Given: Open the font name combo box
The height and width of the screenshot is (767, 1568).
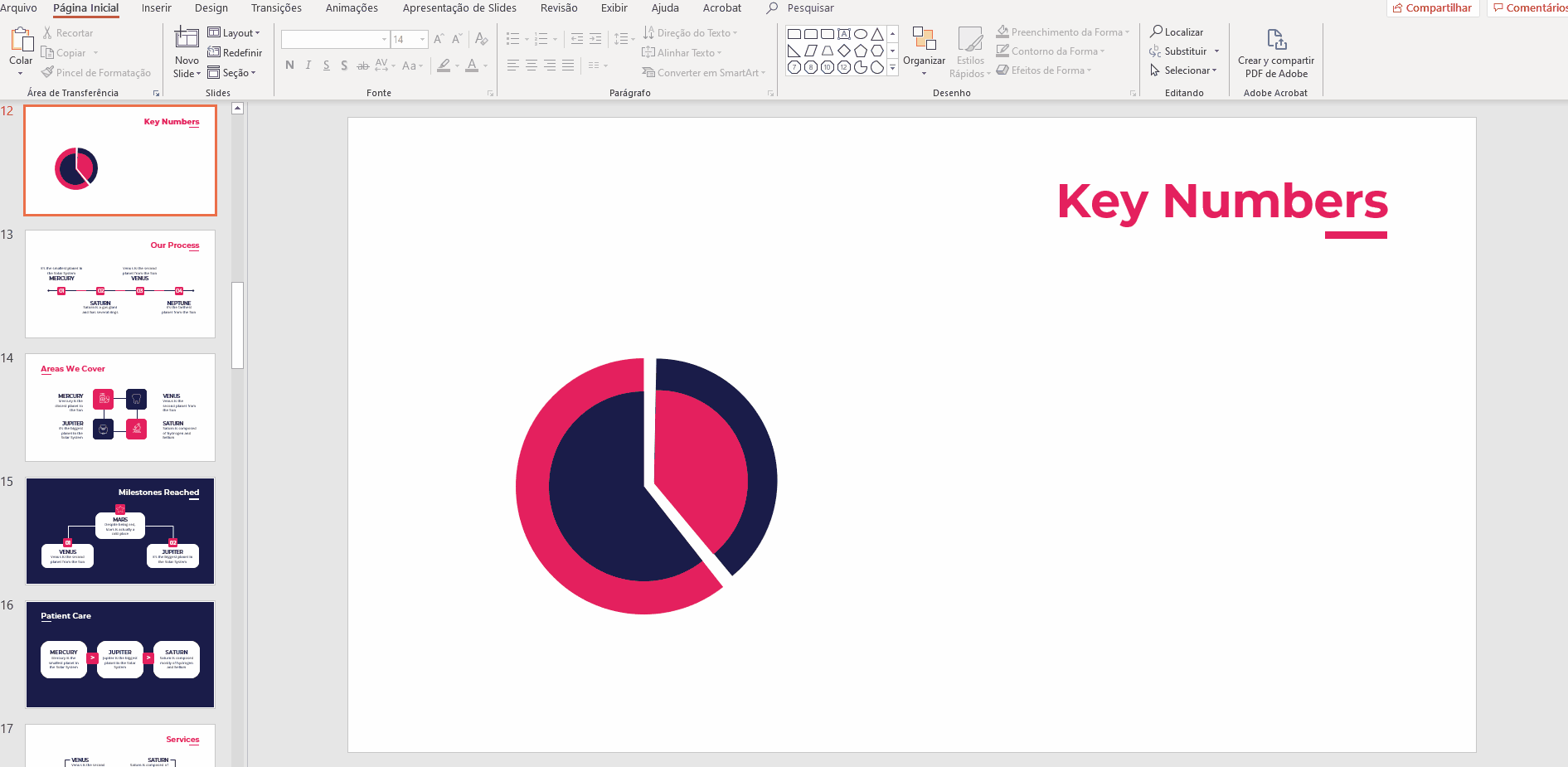Looking at the screenshot, I should [x=335, y=39].
